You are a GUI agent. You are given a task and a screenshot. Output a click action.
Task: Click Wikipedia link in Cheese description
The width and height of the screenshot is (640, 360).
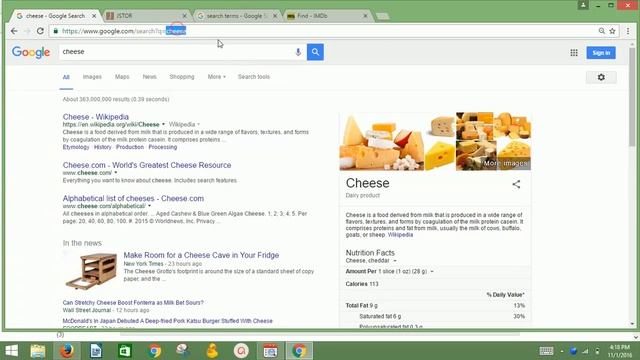pos(400,235)
